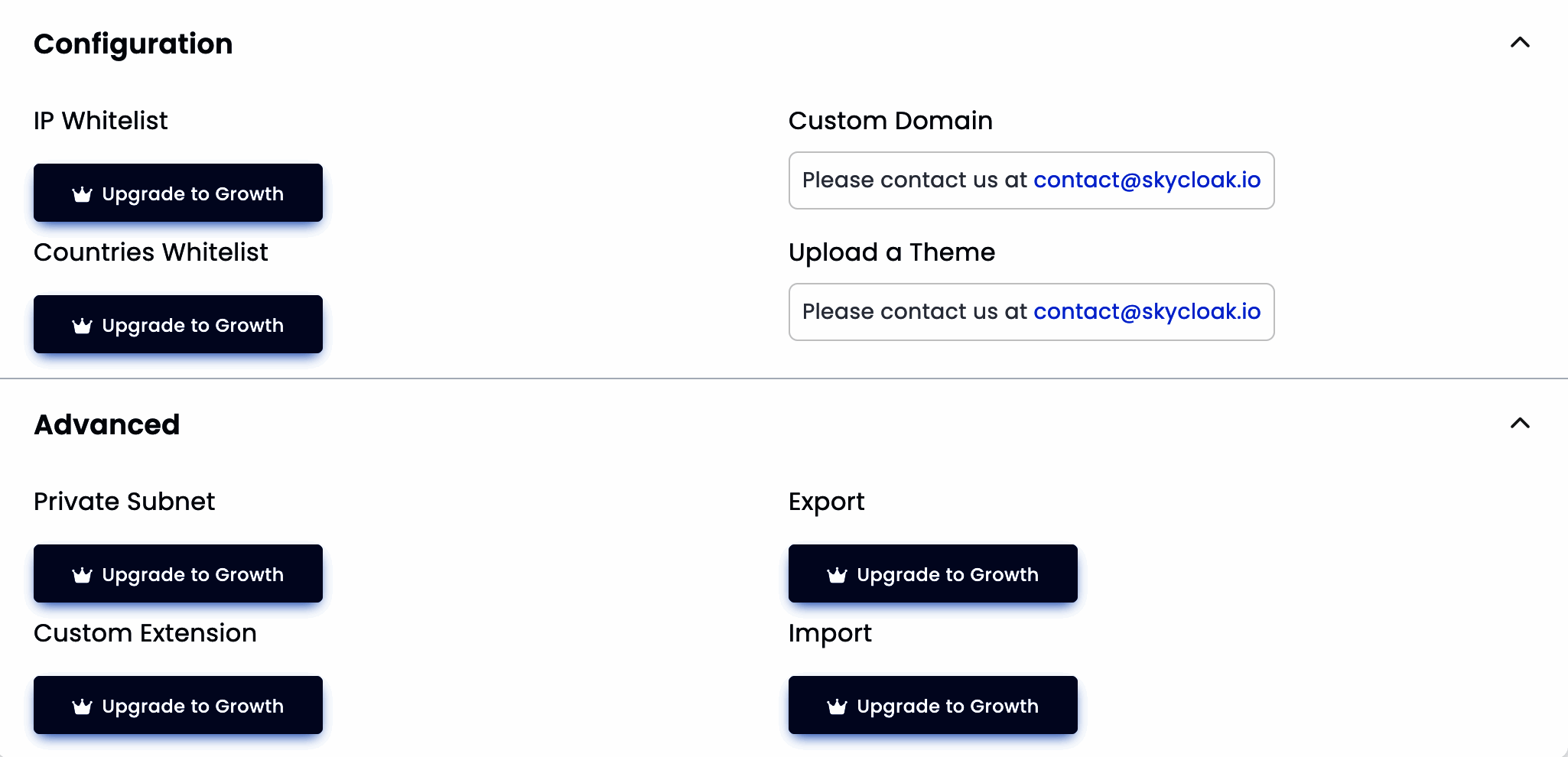Click crown icon under Countries Whitelist
The width and height of the screenshot is (1568, 757).
pos(82,326)
